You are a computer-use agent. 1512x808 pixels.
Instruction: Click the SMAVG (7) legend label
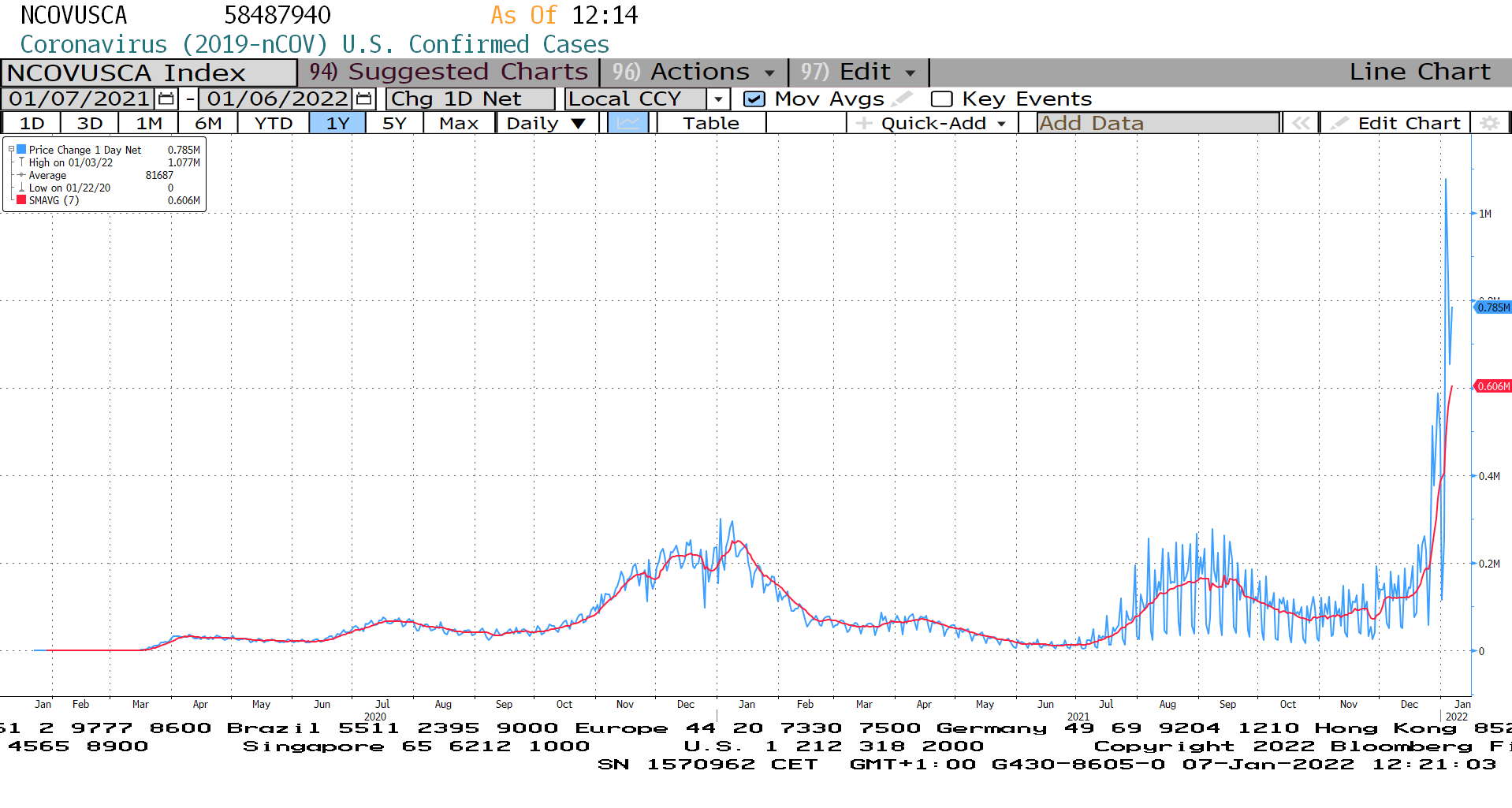[54, 200]
